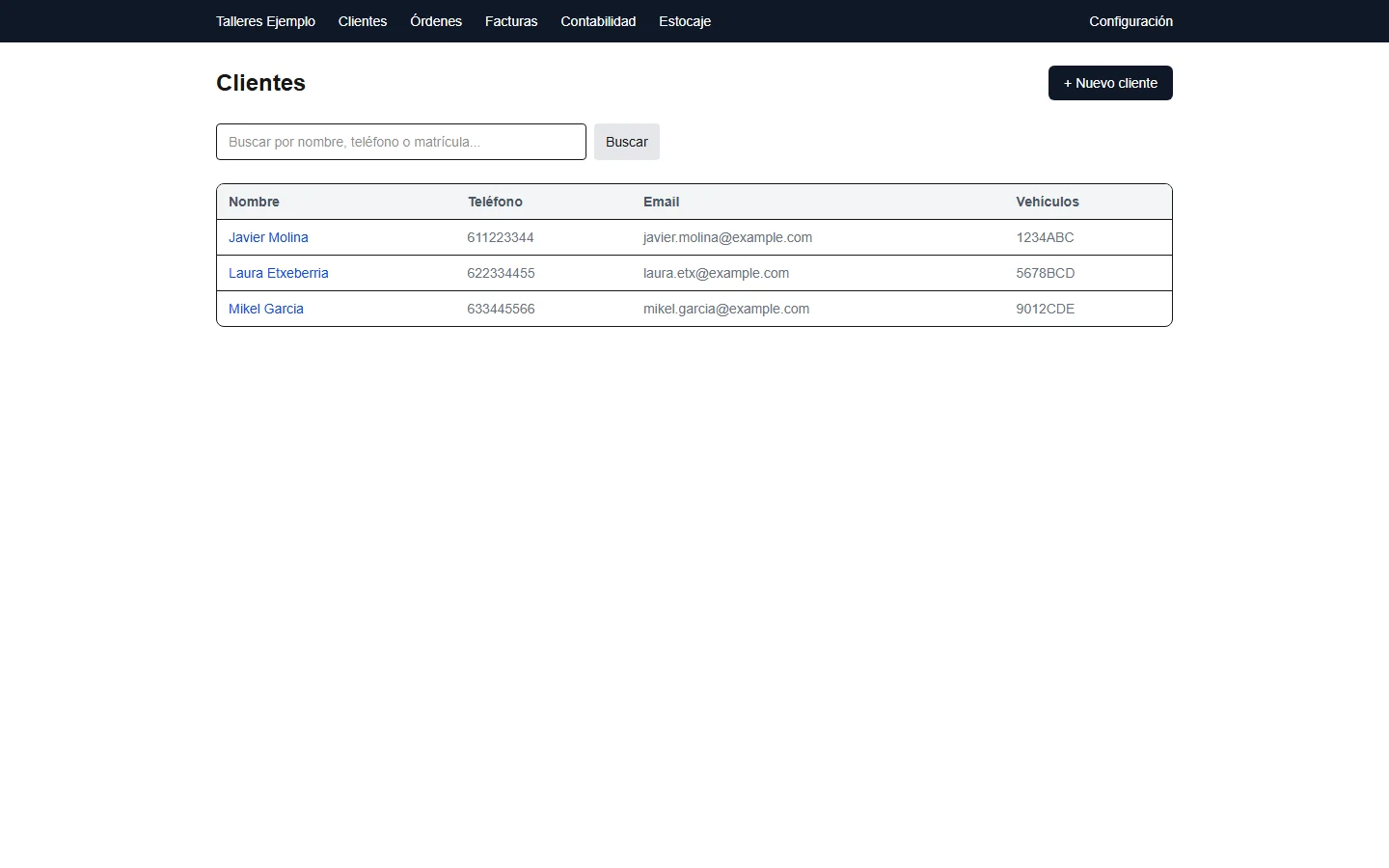Image resolution: width=1389 pixels, height=868 pixels.
Task: Open the Talleres Ejemplo home link
Action: click(x=265, y=21)
